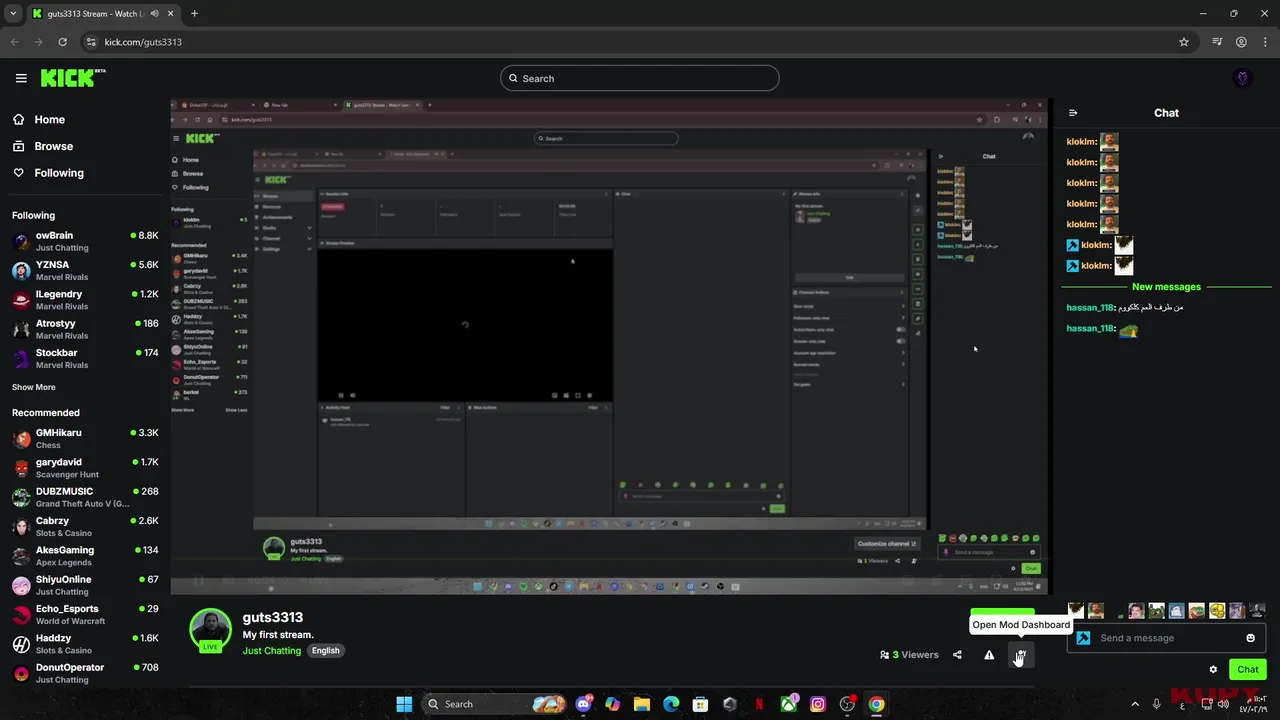Click the address bar URL kick.com/guts3313
The width and height of the screenshot is (1280, 720).
[x=143, y=42]
